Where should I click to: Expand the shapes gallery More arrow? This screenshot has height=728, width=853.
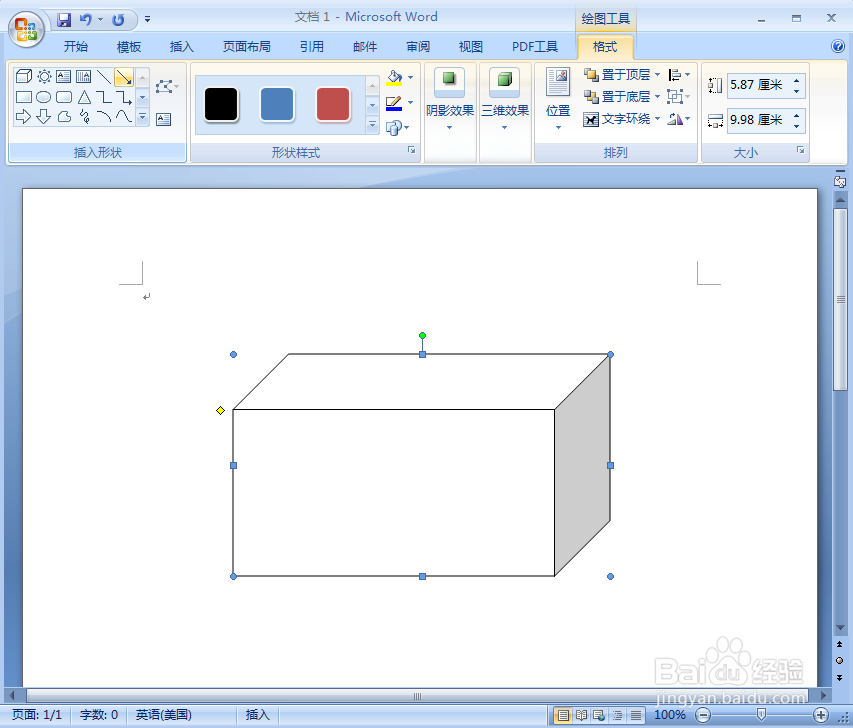(x=143, y=117)
